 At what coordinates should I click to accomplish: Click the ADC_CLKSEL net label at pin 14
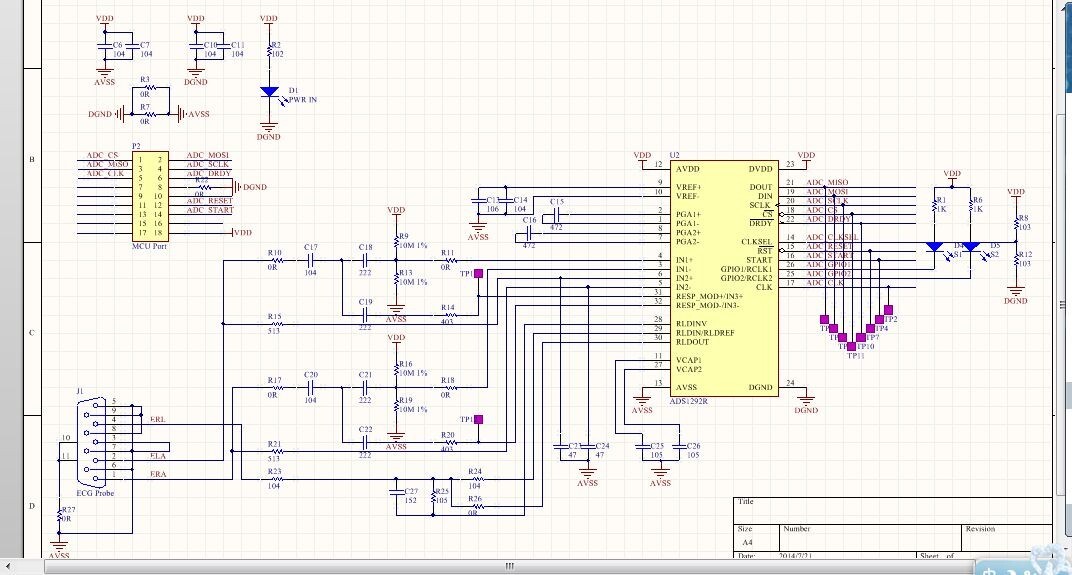[x=832, y=237]
